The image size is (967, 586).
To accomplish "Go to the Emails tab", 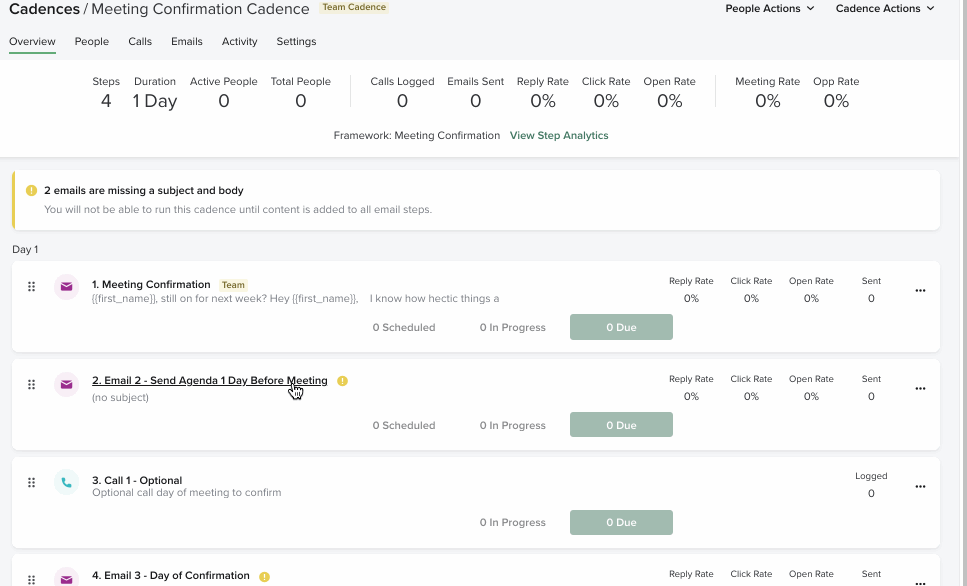I will click(x=187, y=42).
